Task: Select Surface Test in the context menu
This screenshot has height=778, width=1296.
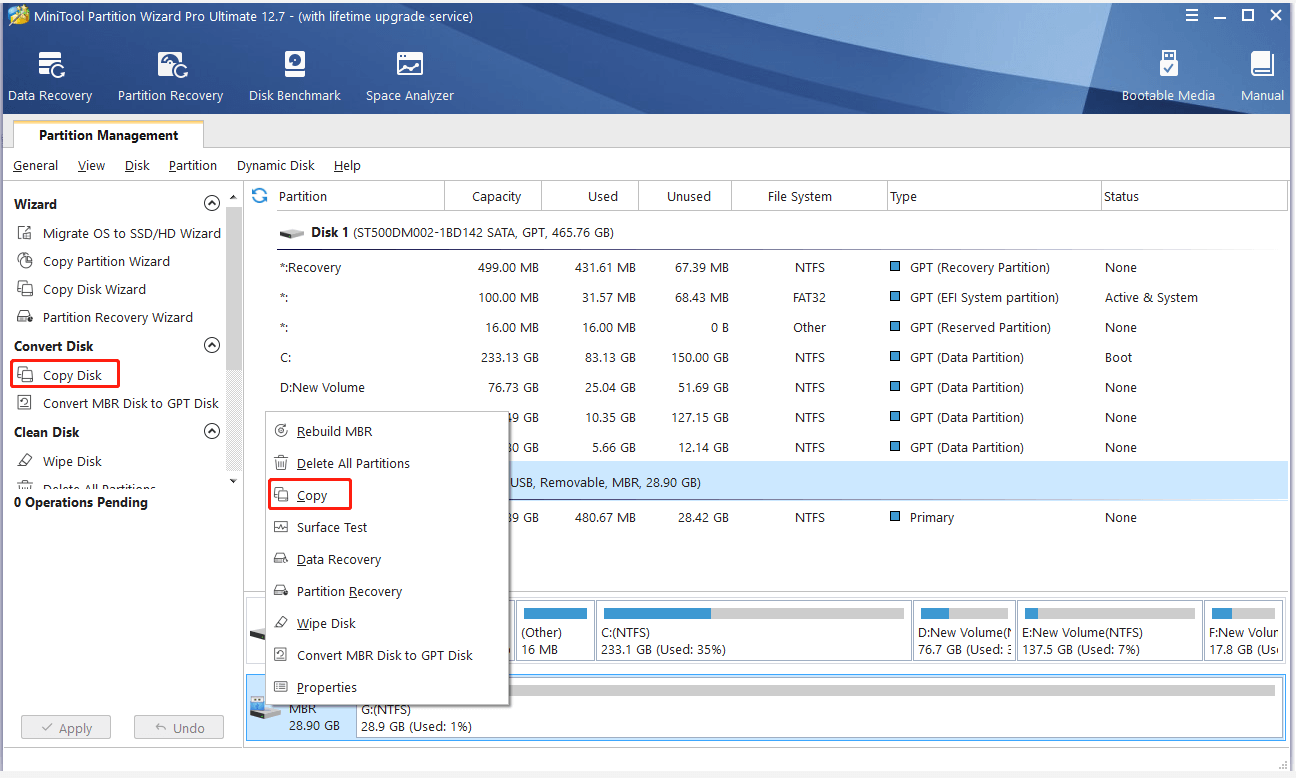Action: pos(387,527)
